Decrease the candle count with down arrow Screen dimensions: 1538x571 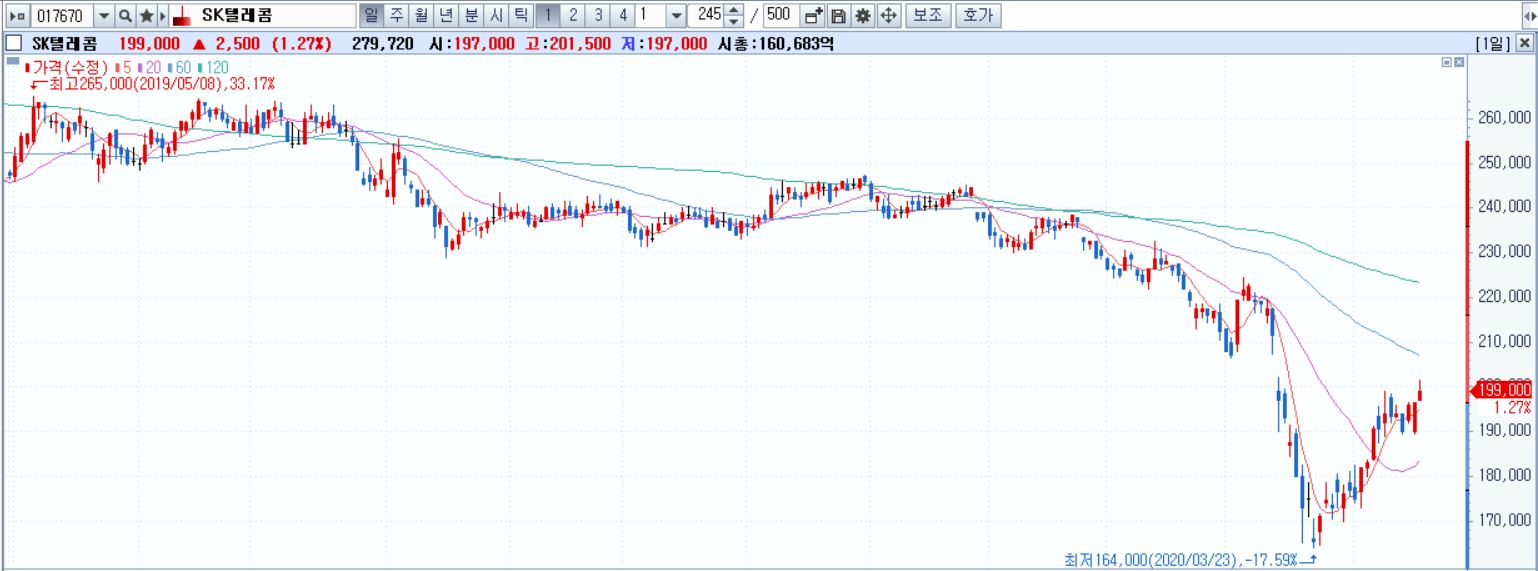pos(736,22)
